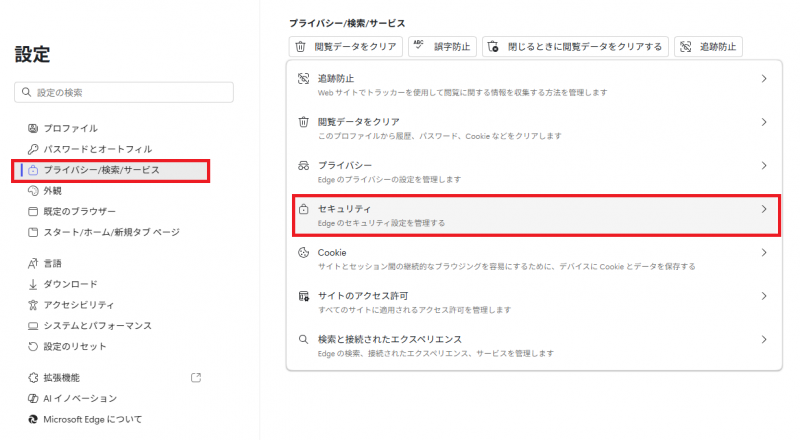Click the cookie icon in Cookie row
Viewport: 800px width, 440px height.
[303, 253]
